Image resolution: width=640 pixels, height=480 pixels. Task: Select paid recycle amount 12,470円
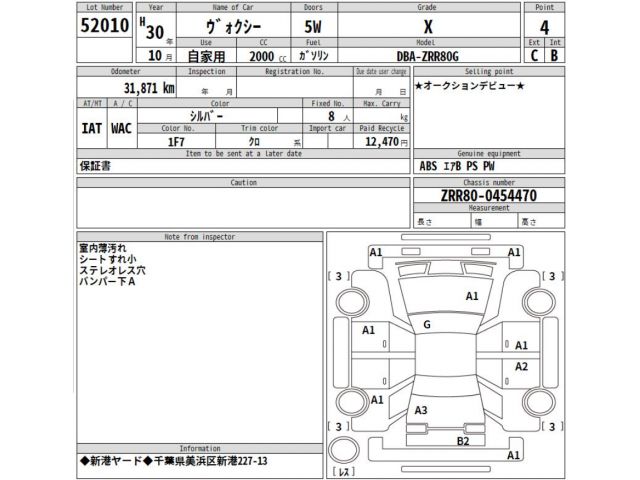coord(386,142)
